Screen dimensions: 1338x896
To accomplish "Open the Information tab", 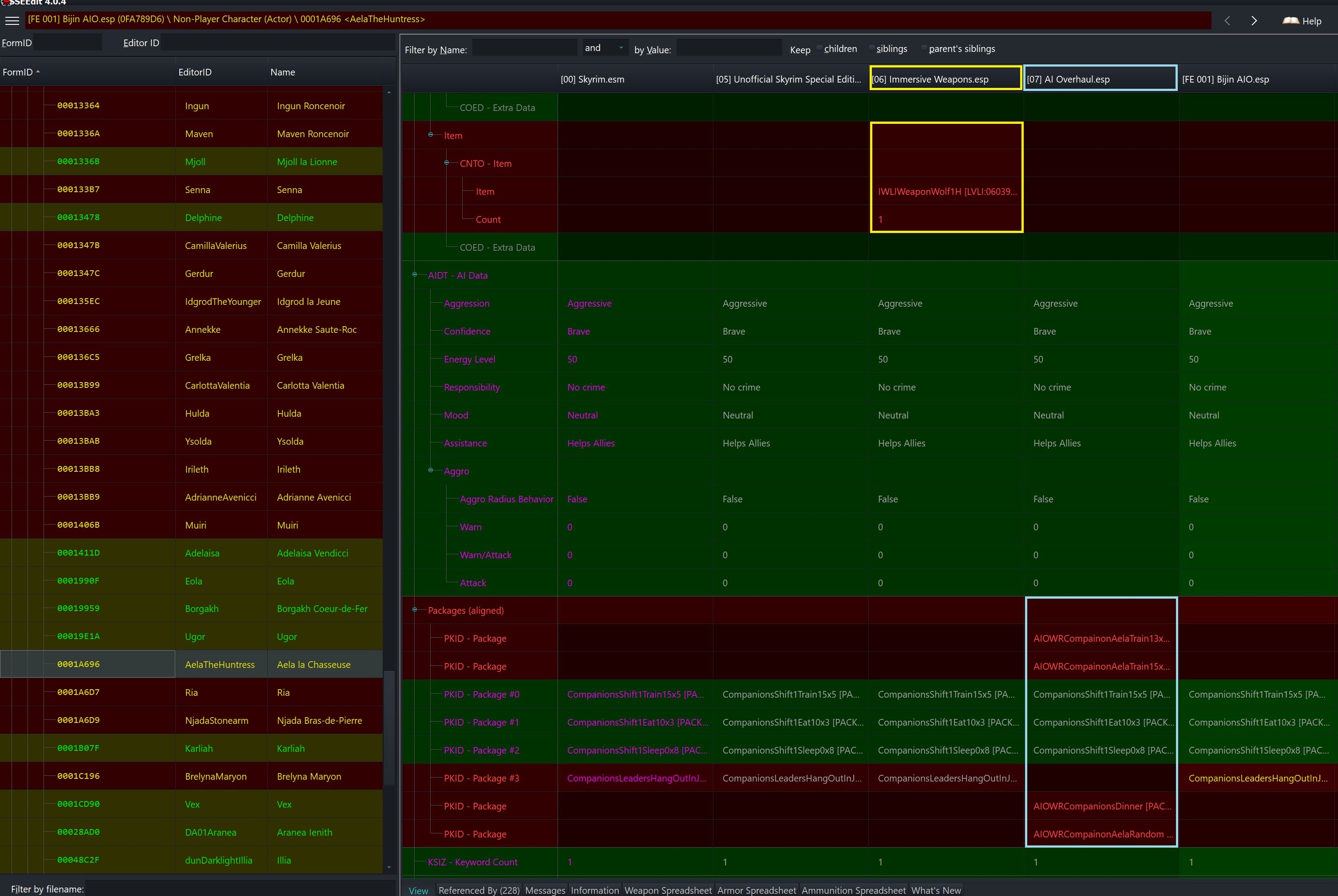I will [x=595, y=890].
